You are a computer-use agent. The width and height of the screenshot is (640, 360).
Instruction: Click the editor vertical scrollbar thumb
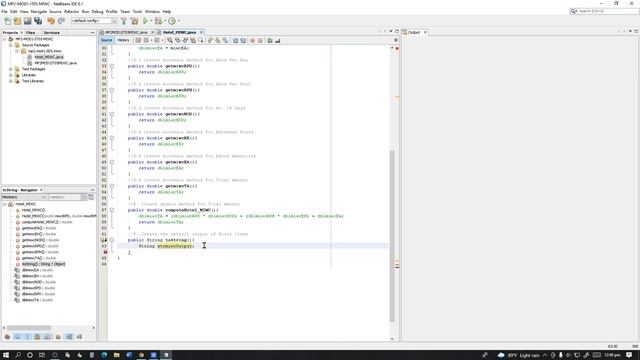tap(392, 236)
